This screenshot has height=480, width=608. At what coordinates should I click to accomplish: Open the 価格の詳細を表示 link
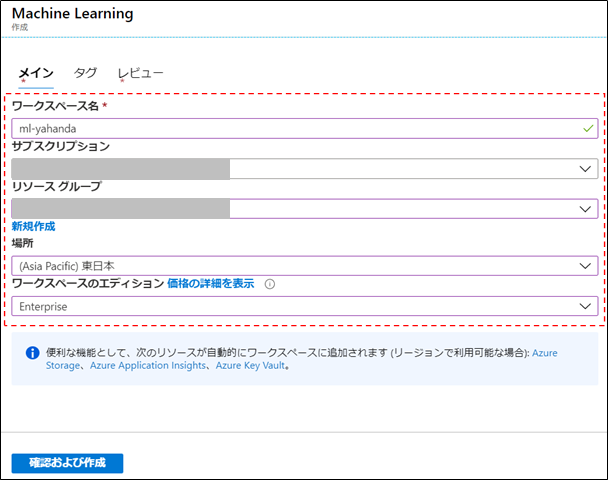click(x=211, y=284)
